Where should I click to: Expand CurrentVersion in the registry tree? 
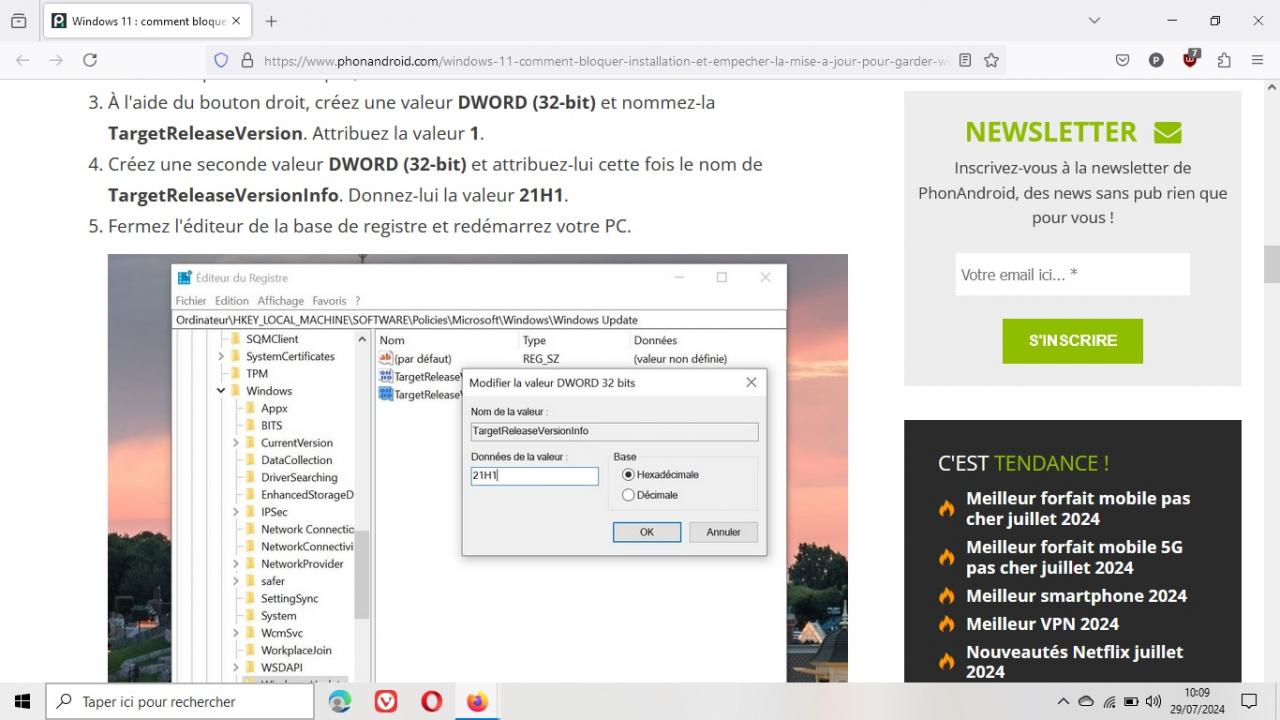[237, 443]
